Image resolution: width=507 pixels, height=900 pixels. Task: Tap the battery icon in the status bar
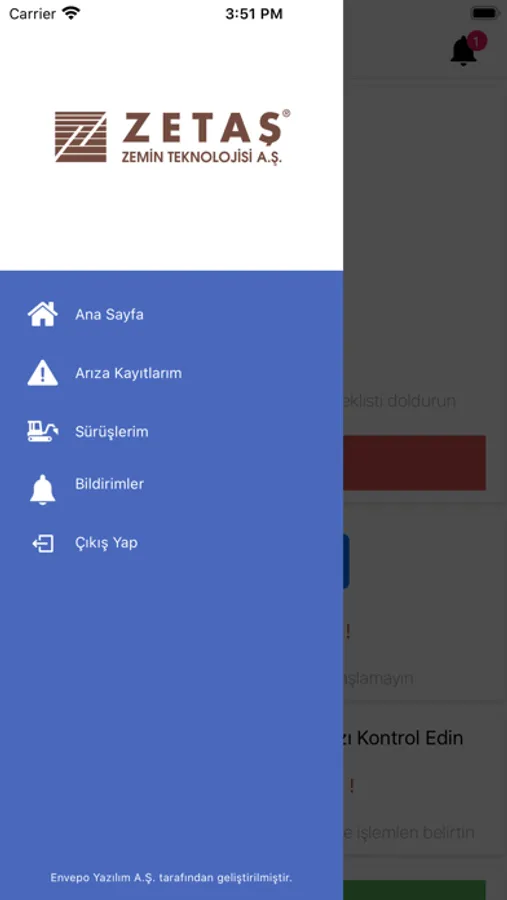tap(485, 13)
